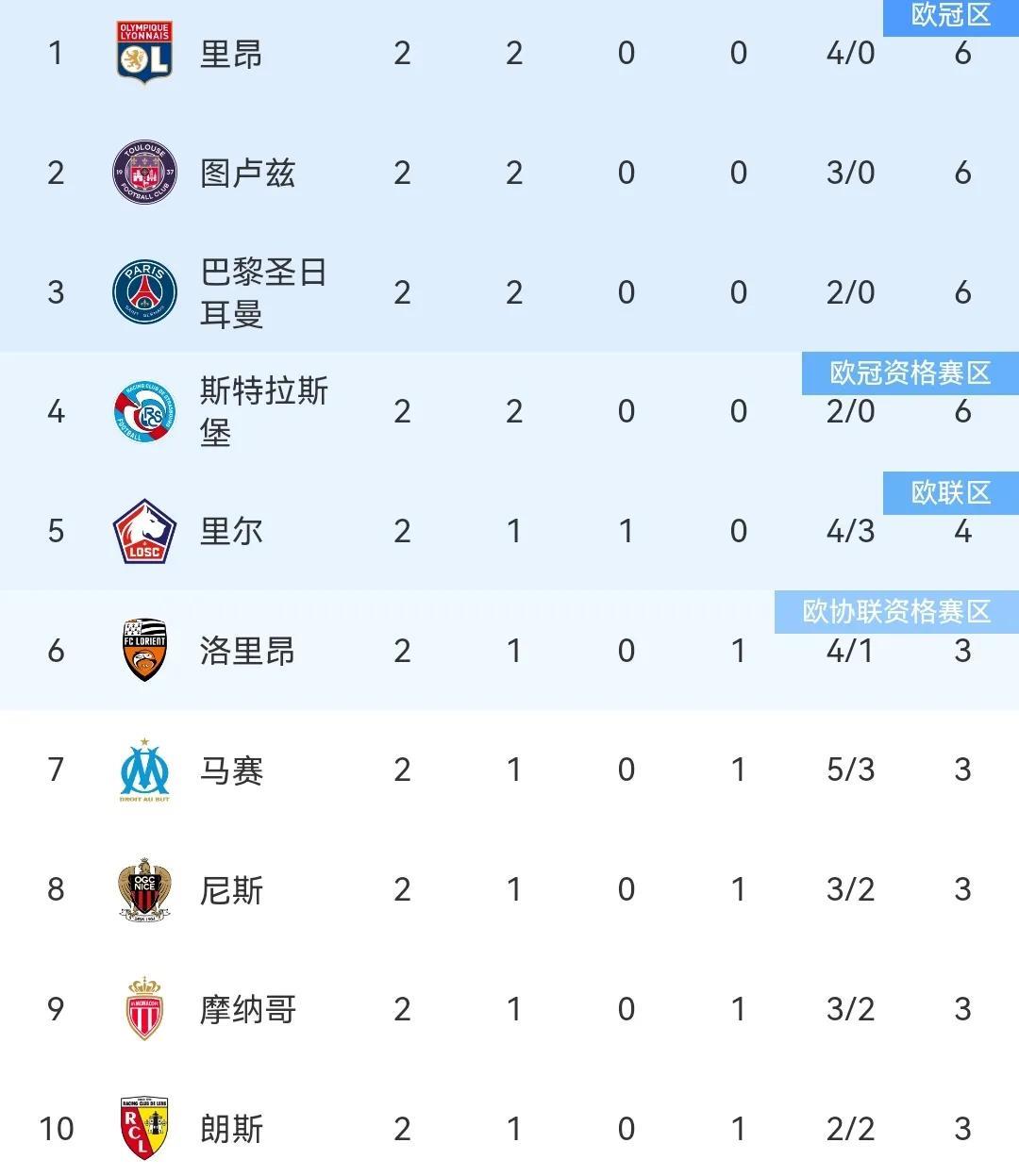This screenshot has width=1019, height=1176.
Task: Open team name 图卢兹
Action: click(x=247, y=174)
